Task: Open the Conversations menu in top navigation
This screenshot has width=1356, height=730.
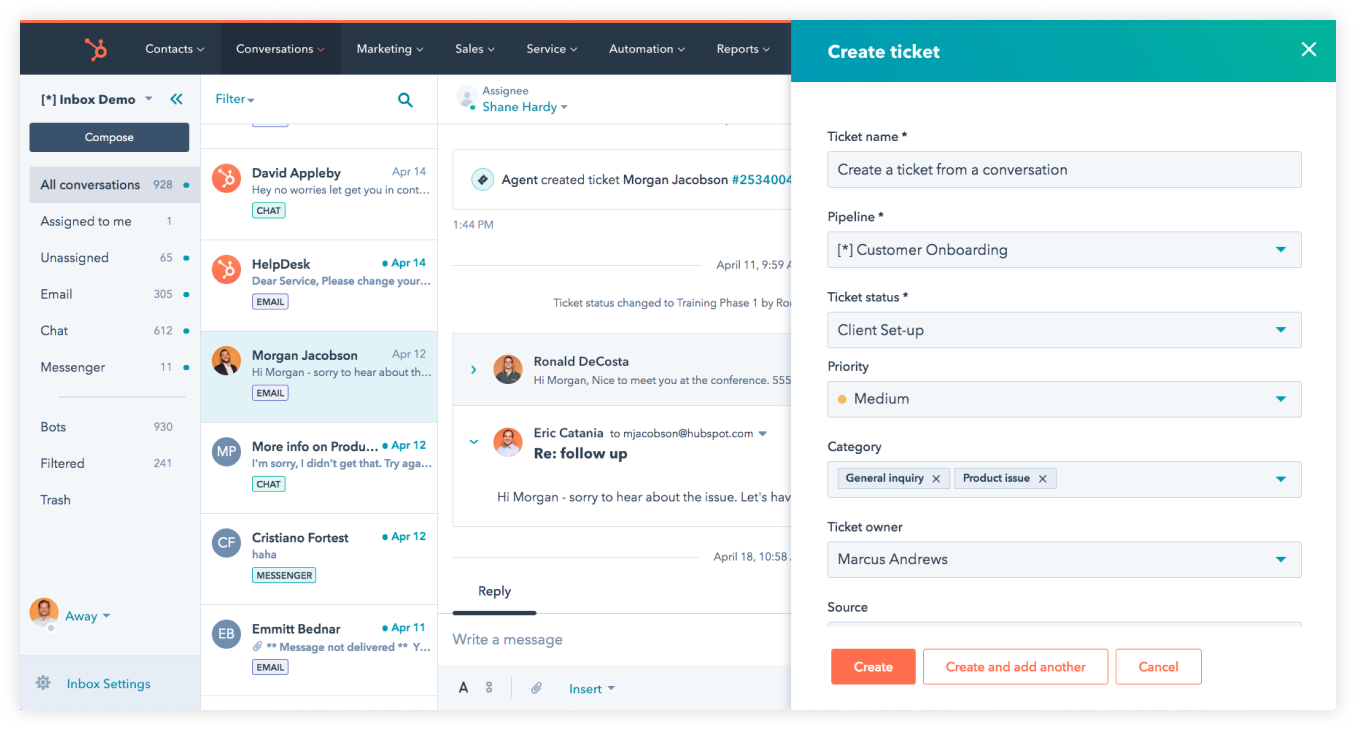Action: click(279, 47)
